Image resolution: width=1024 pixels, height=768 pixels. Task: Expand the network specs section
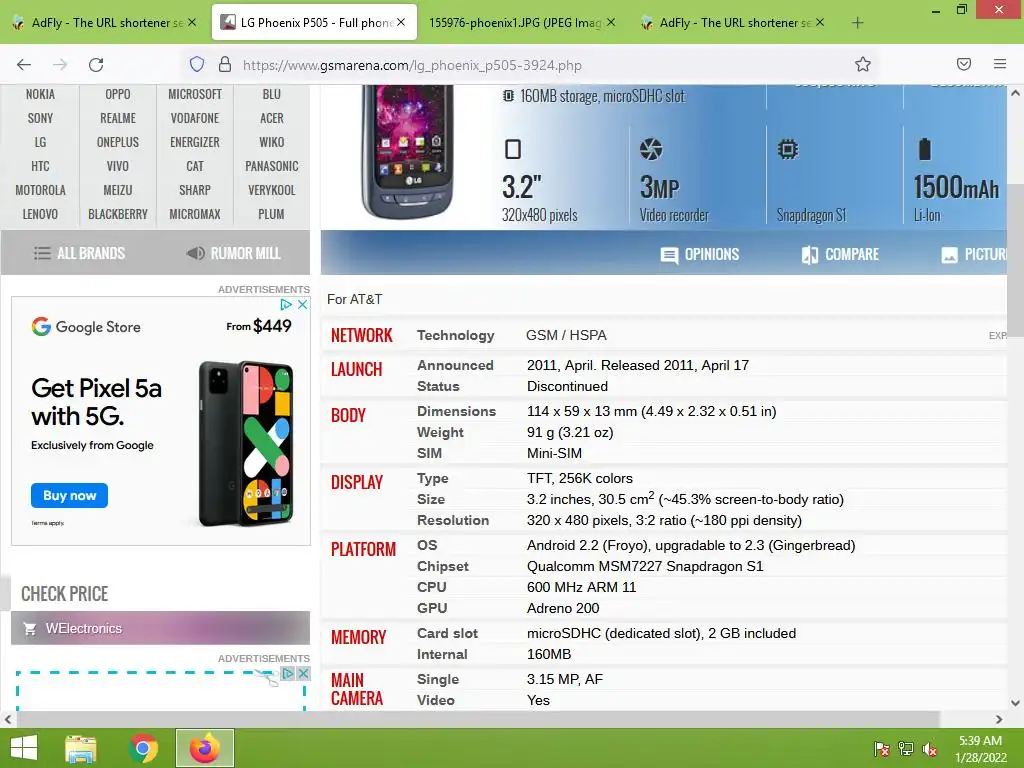(x=997, y=336)
